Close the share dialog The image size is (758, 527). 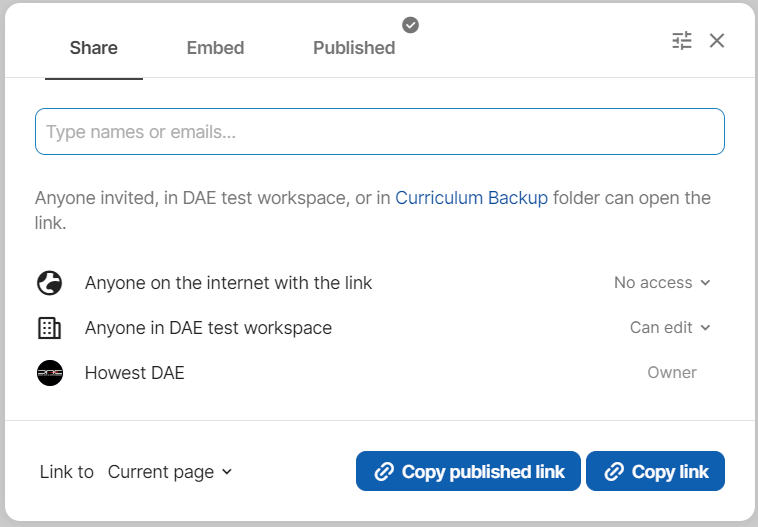tap(717, 41)
